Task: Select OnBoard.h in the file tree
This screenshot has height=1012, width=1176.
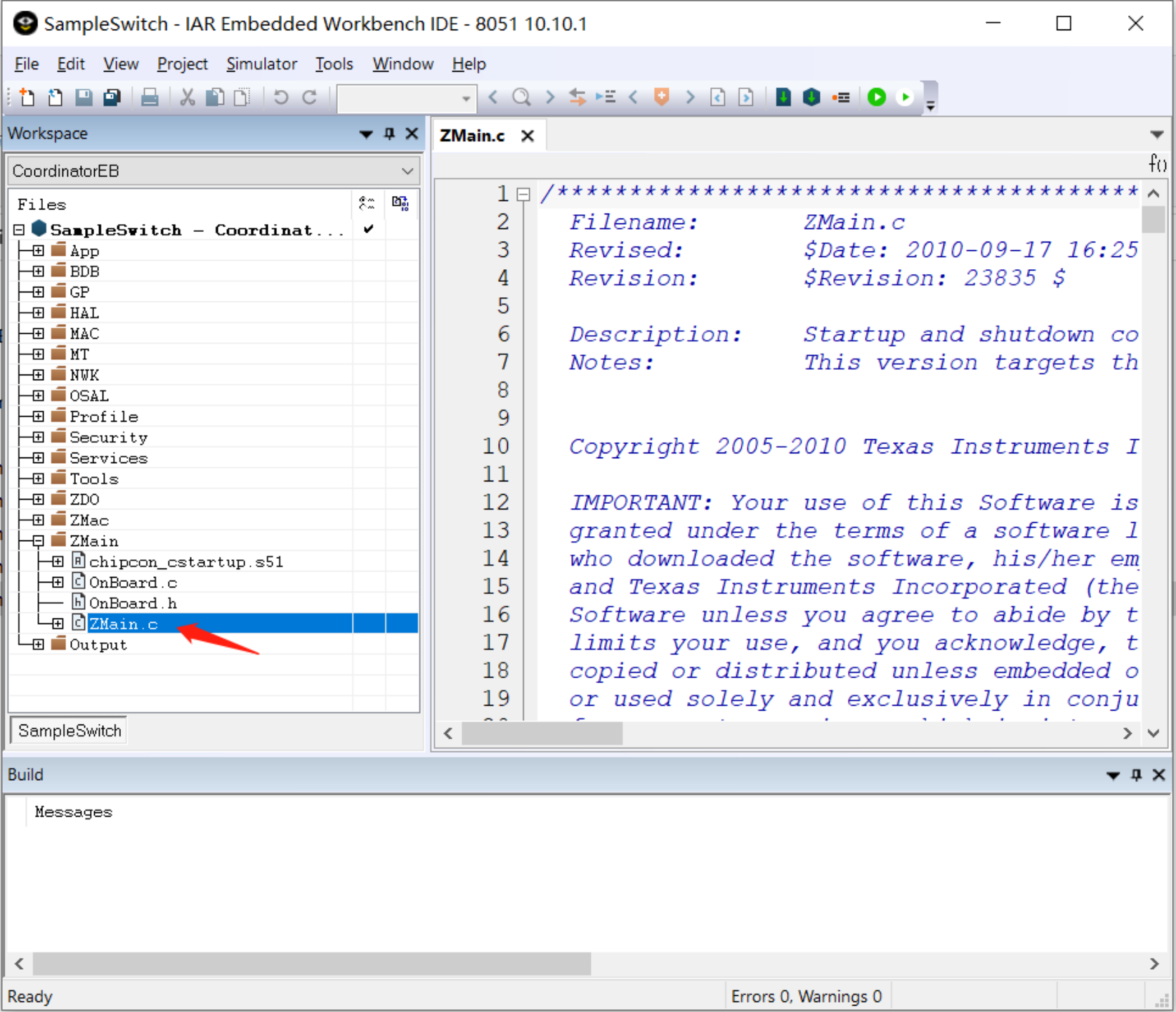Action: coord(133,603)
